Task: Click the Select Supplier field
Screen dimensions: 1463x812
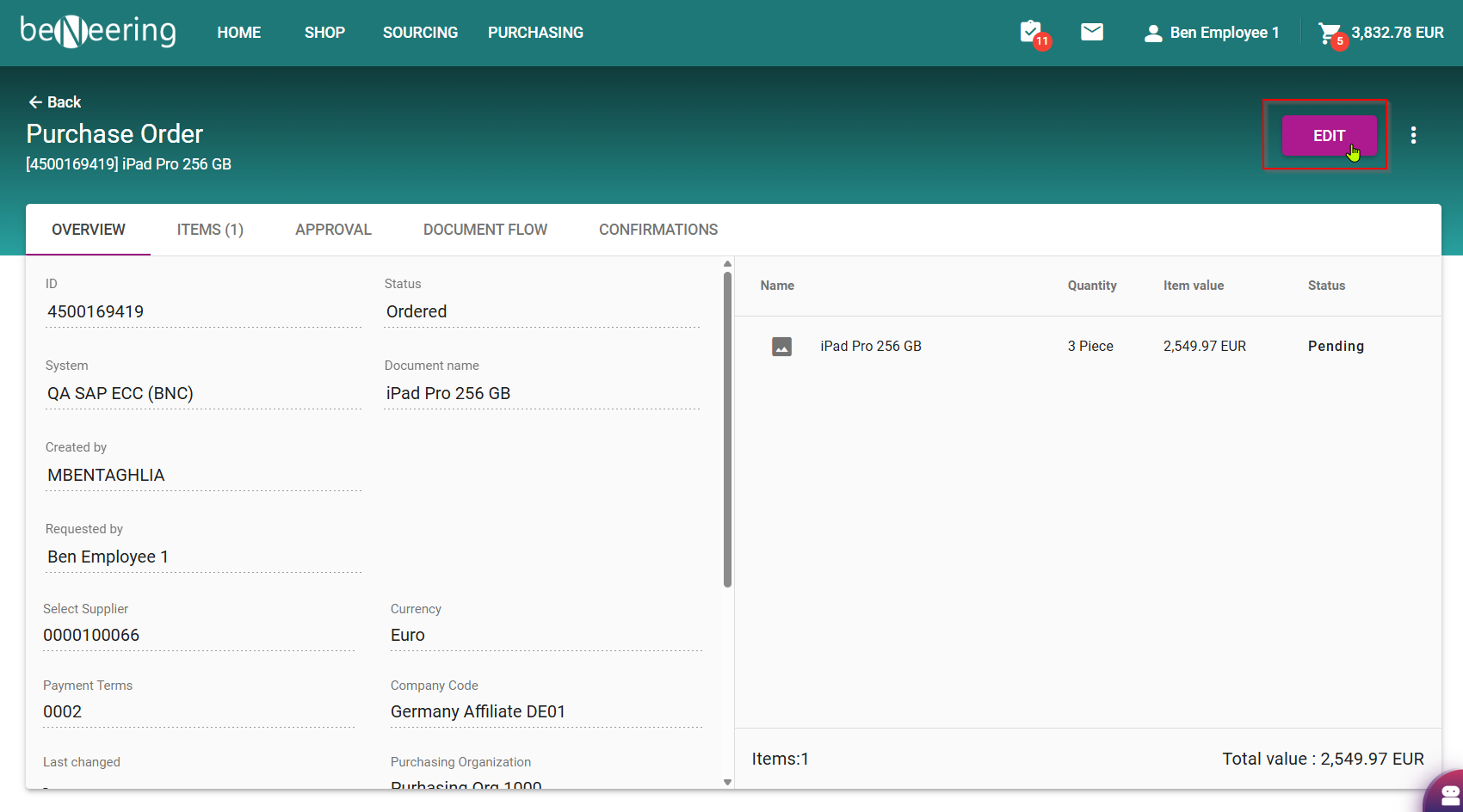Action: pos(198,635)
